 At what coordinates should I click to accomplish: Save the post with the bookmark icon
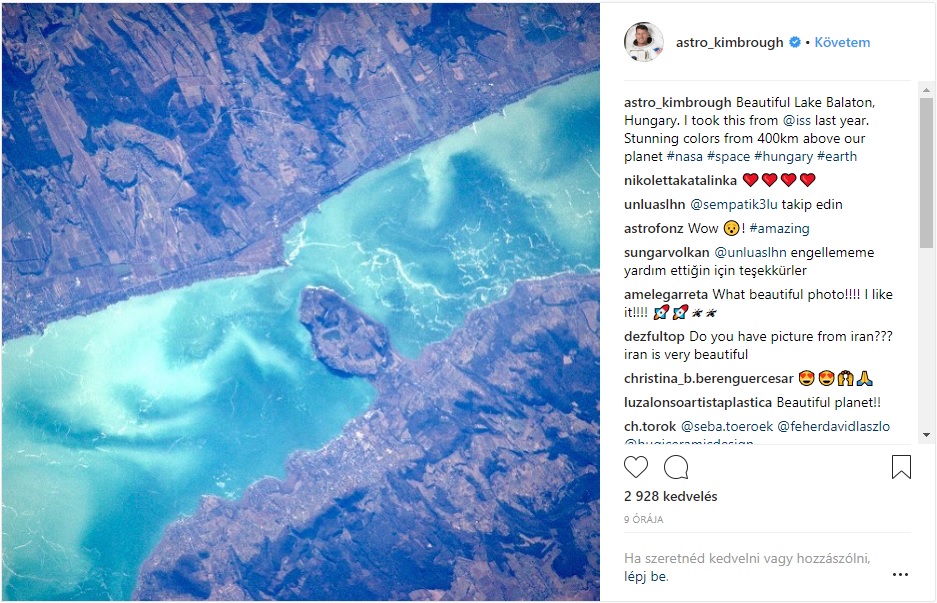click(901, 467)
